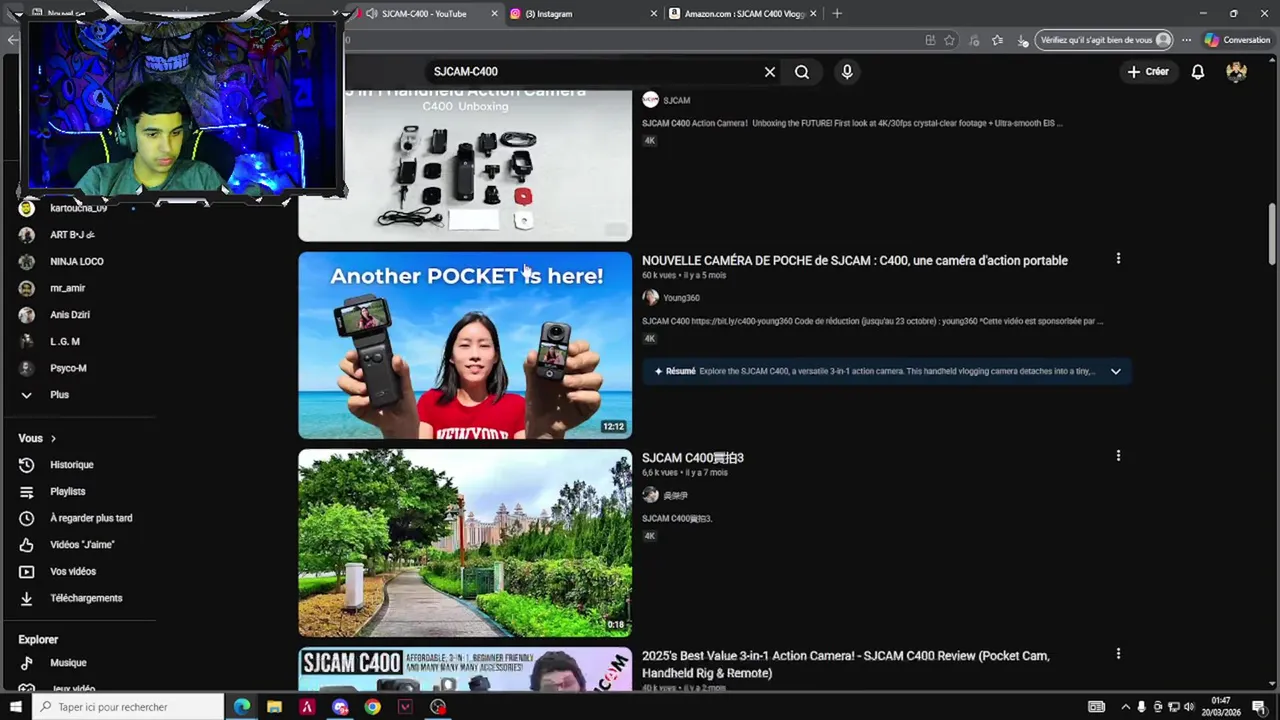The image size is (1280, 720).
Task: Open more options for SJCAM C400 0:18 video
Action: point(1118,456)
